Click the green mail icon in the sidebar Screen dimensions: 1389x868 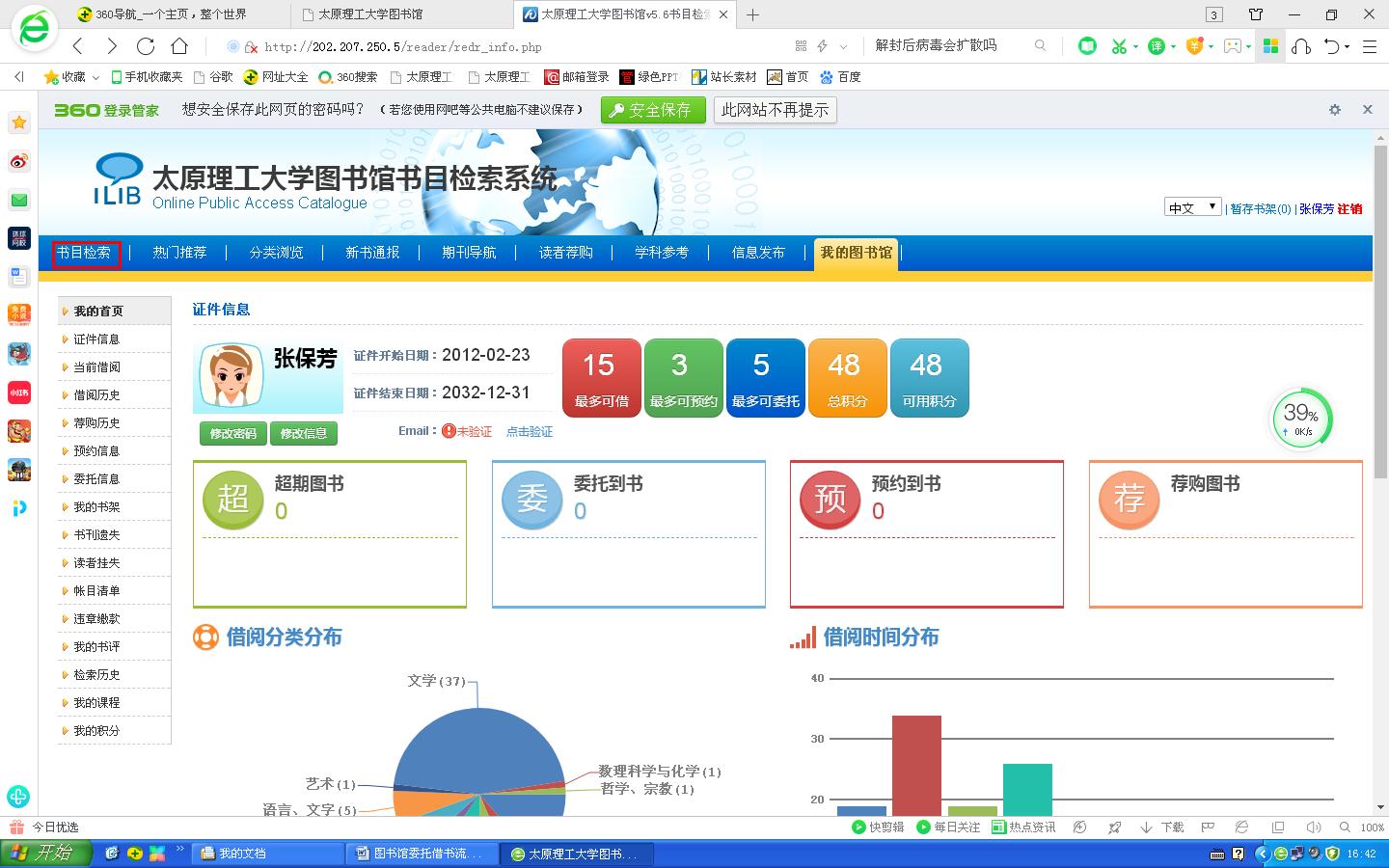(19, 200)
